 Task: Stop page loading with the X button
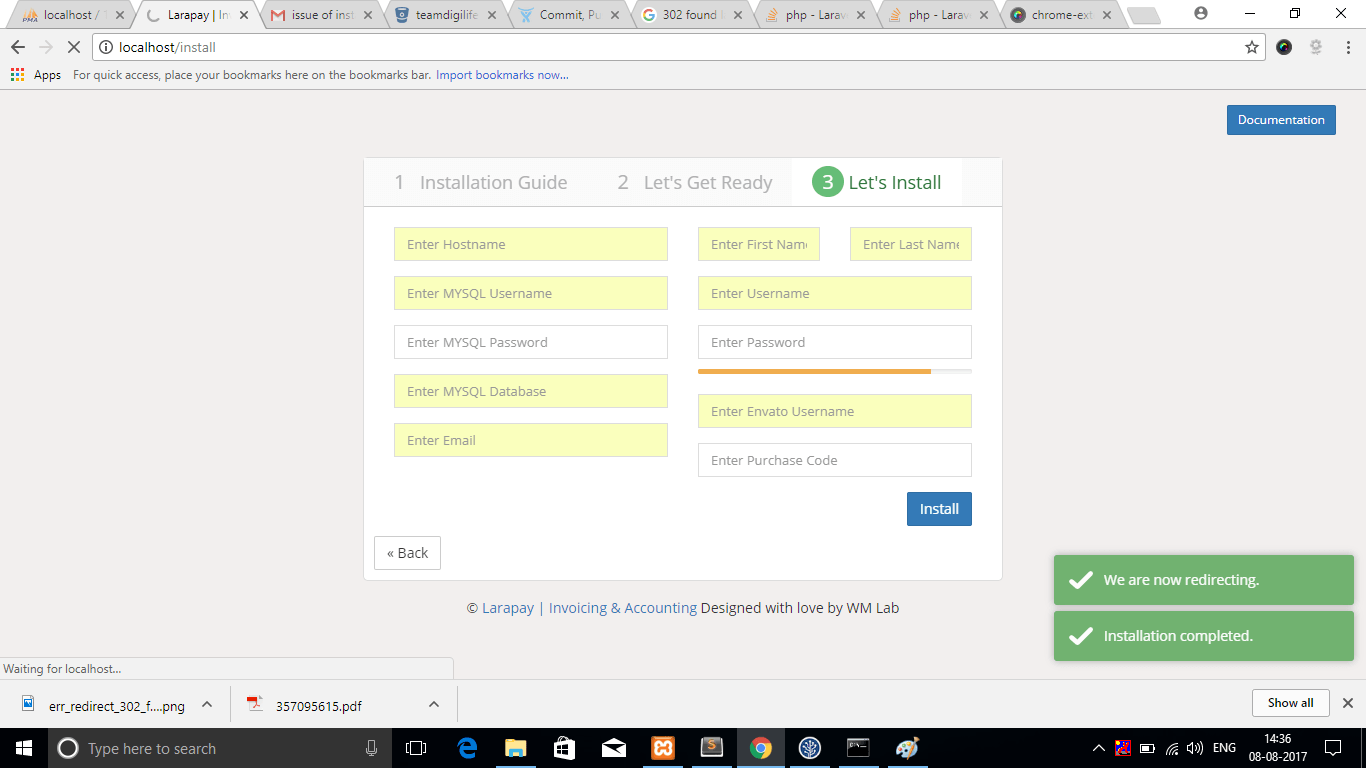click(73, 47)
